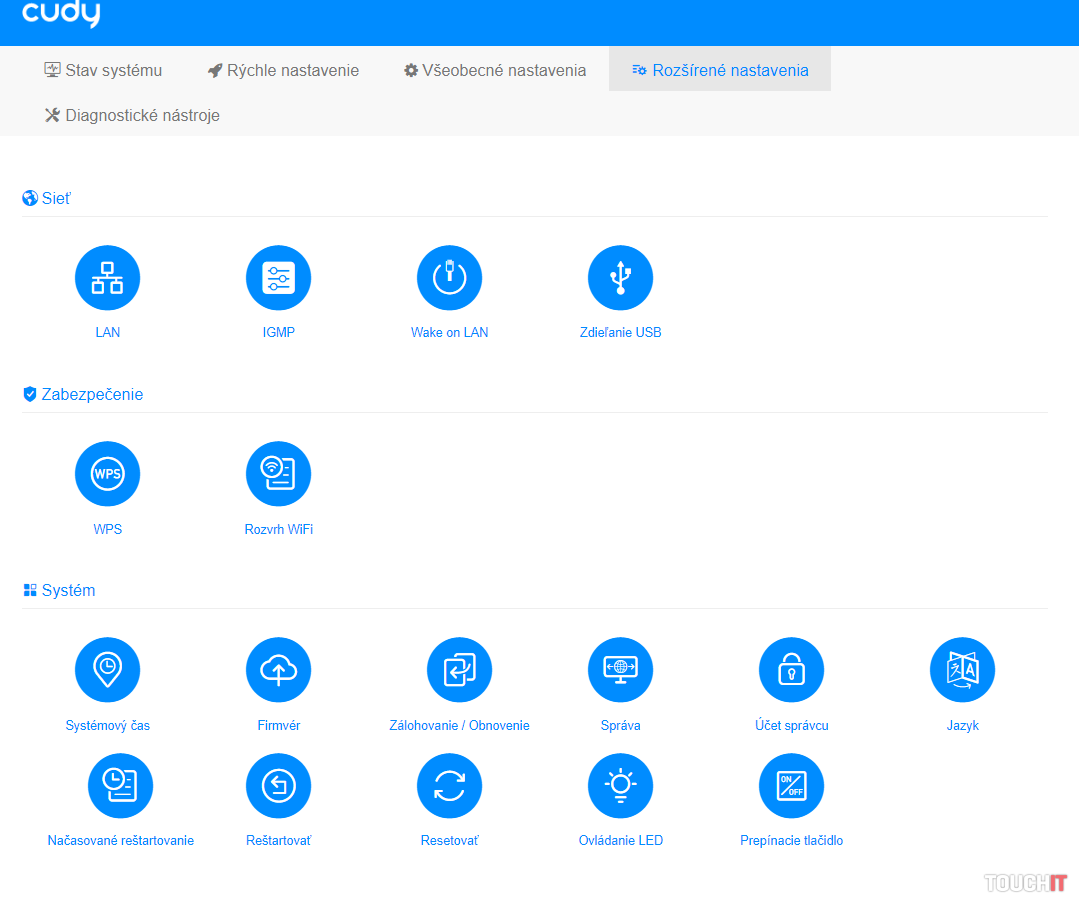
Task: Click the Prepínacie tlačidlo text link
Action: (x=791, y=841)
